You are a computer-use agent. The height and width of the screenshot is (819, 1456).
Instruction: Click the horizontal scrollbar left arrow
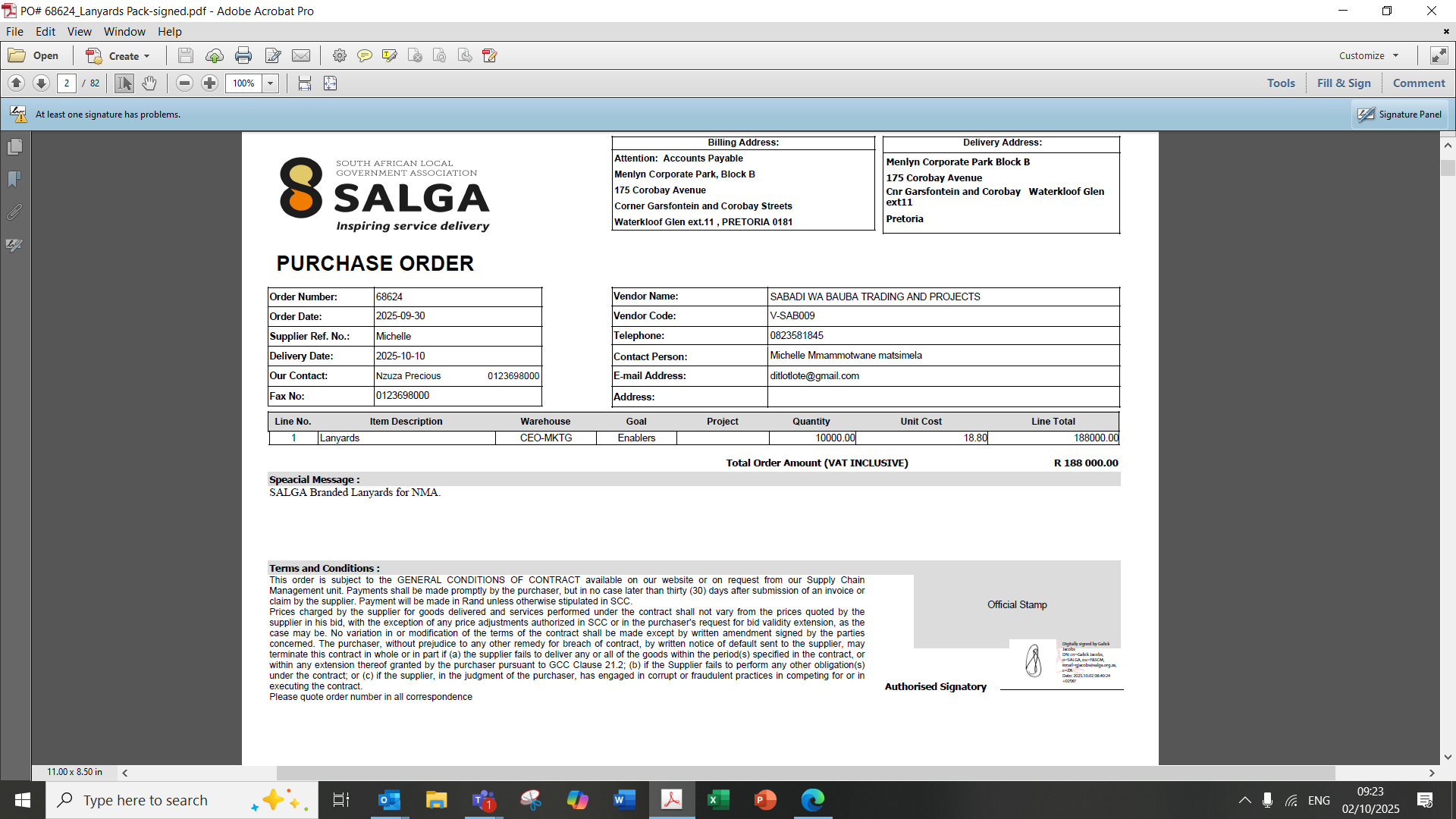(125, 773)
